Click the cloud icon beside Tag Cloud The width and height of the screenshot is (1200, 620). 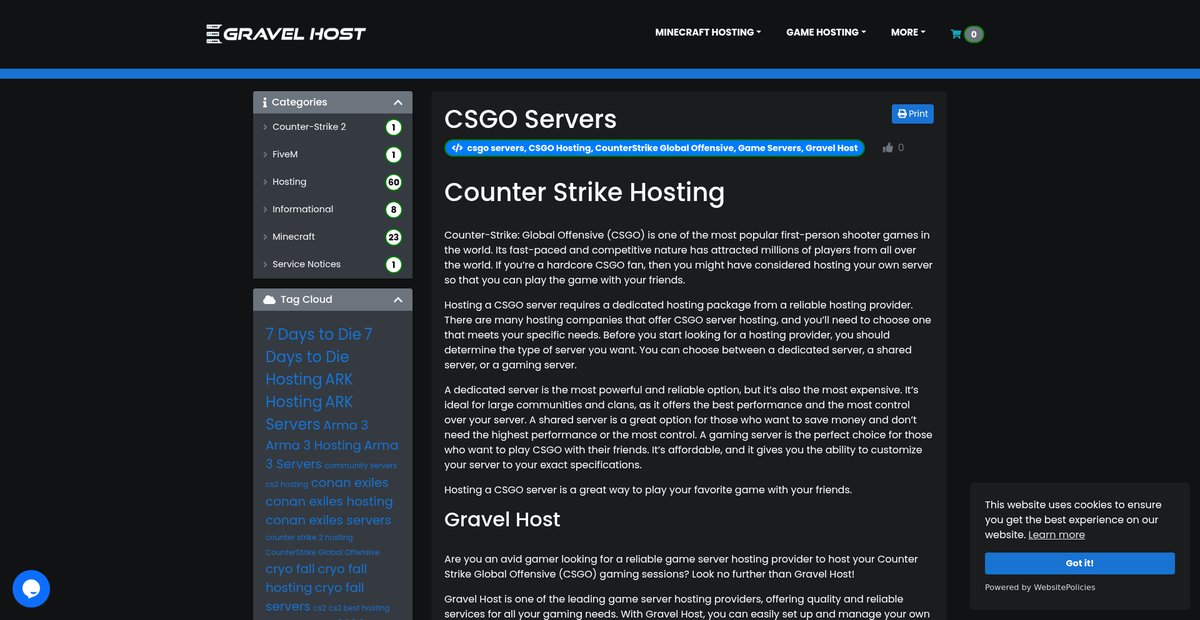point(269,300)
